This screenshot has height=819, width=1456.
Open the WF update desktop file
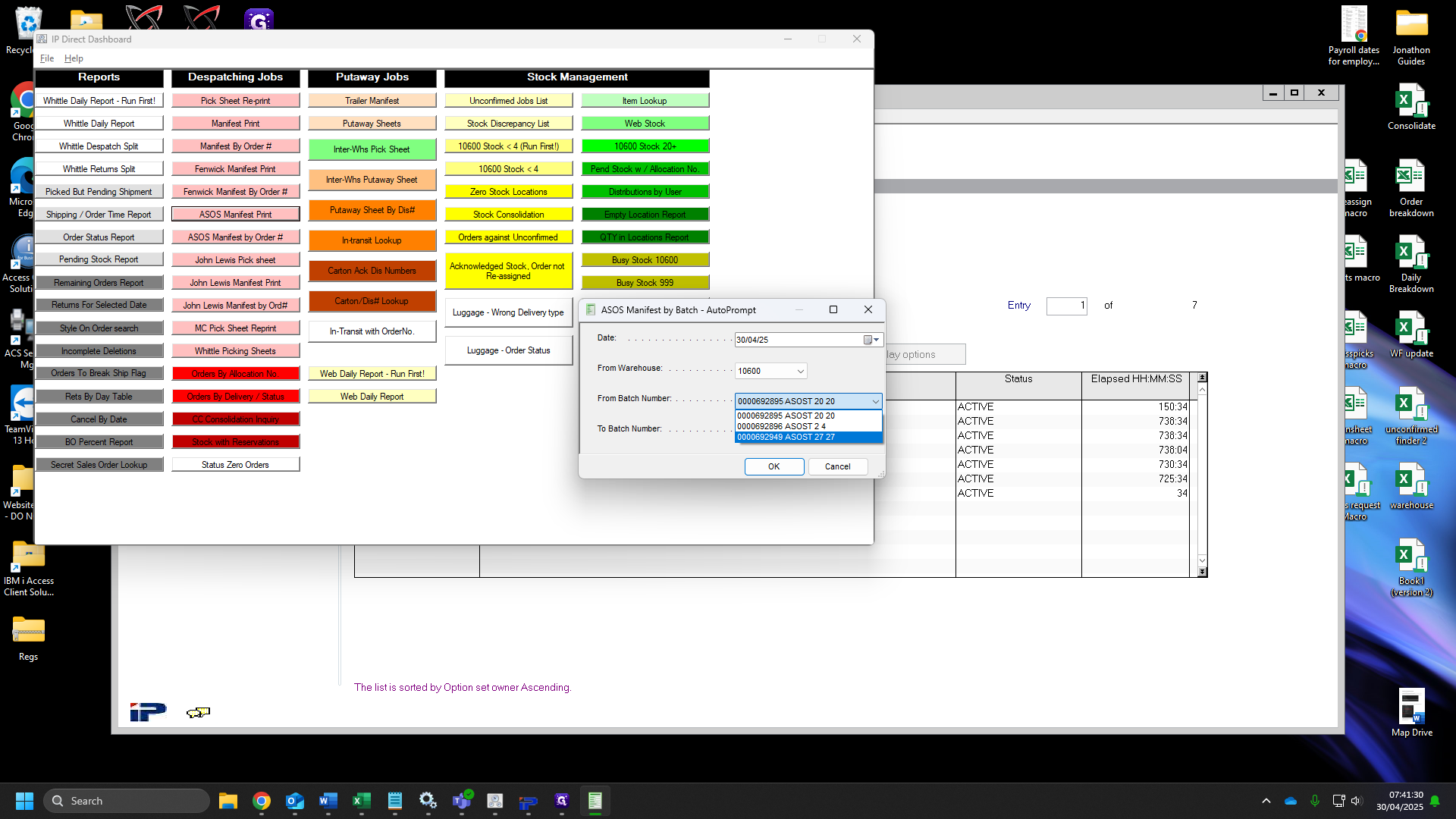tap(1411, 334)
